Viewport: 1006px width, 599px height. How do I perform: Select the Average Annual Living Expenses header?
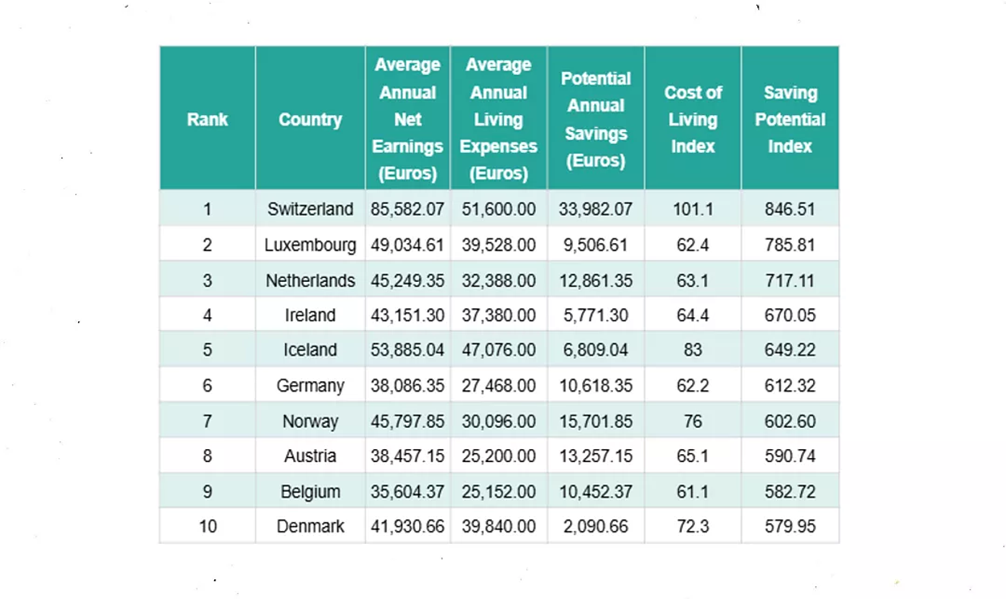coord(498,119)
